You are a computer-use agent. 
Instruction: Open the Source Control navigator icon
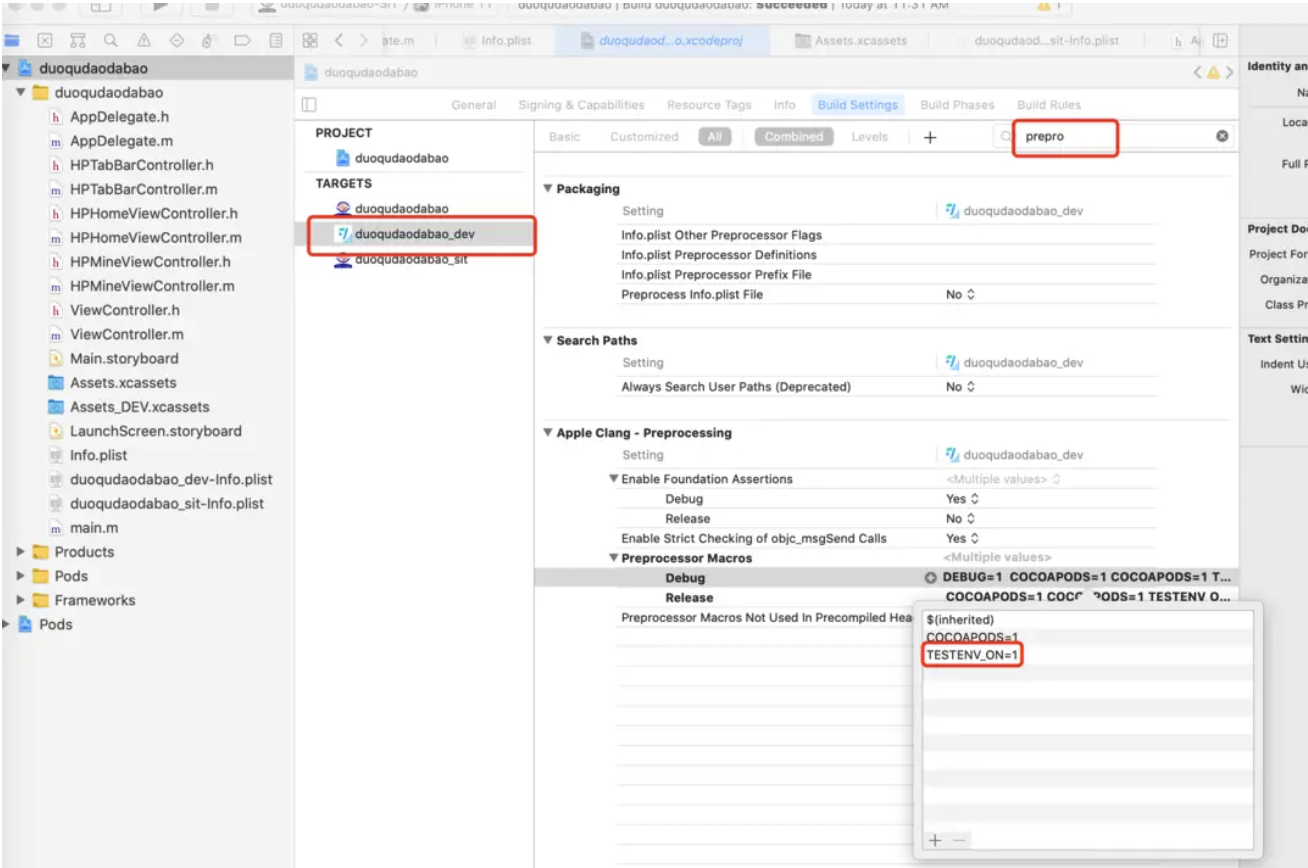[x=45, y=41]
